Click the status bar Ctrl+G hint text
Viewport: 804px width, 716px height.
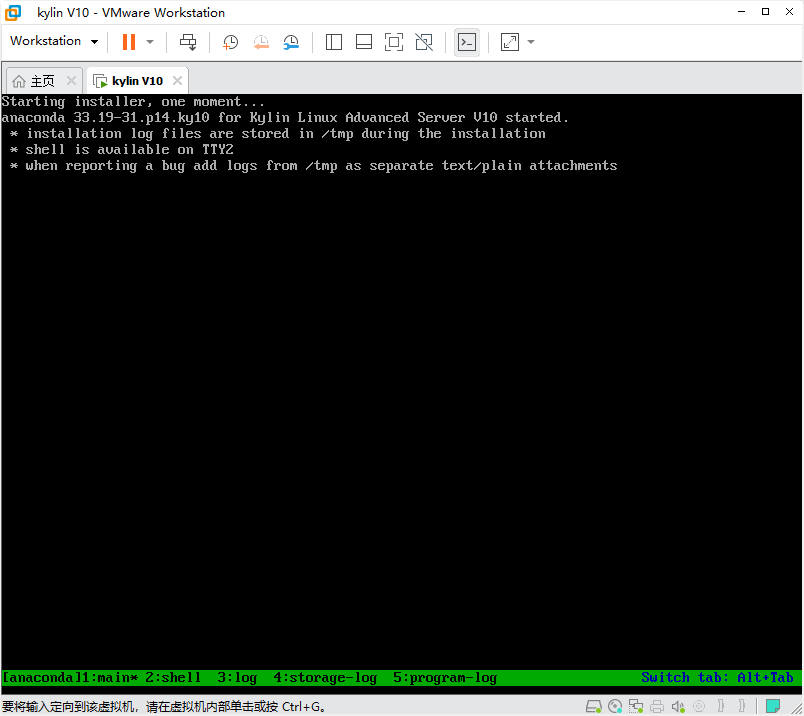(164, 707)
